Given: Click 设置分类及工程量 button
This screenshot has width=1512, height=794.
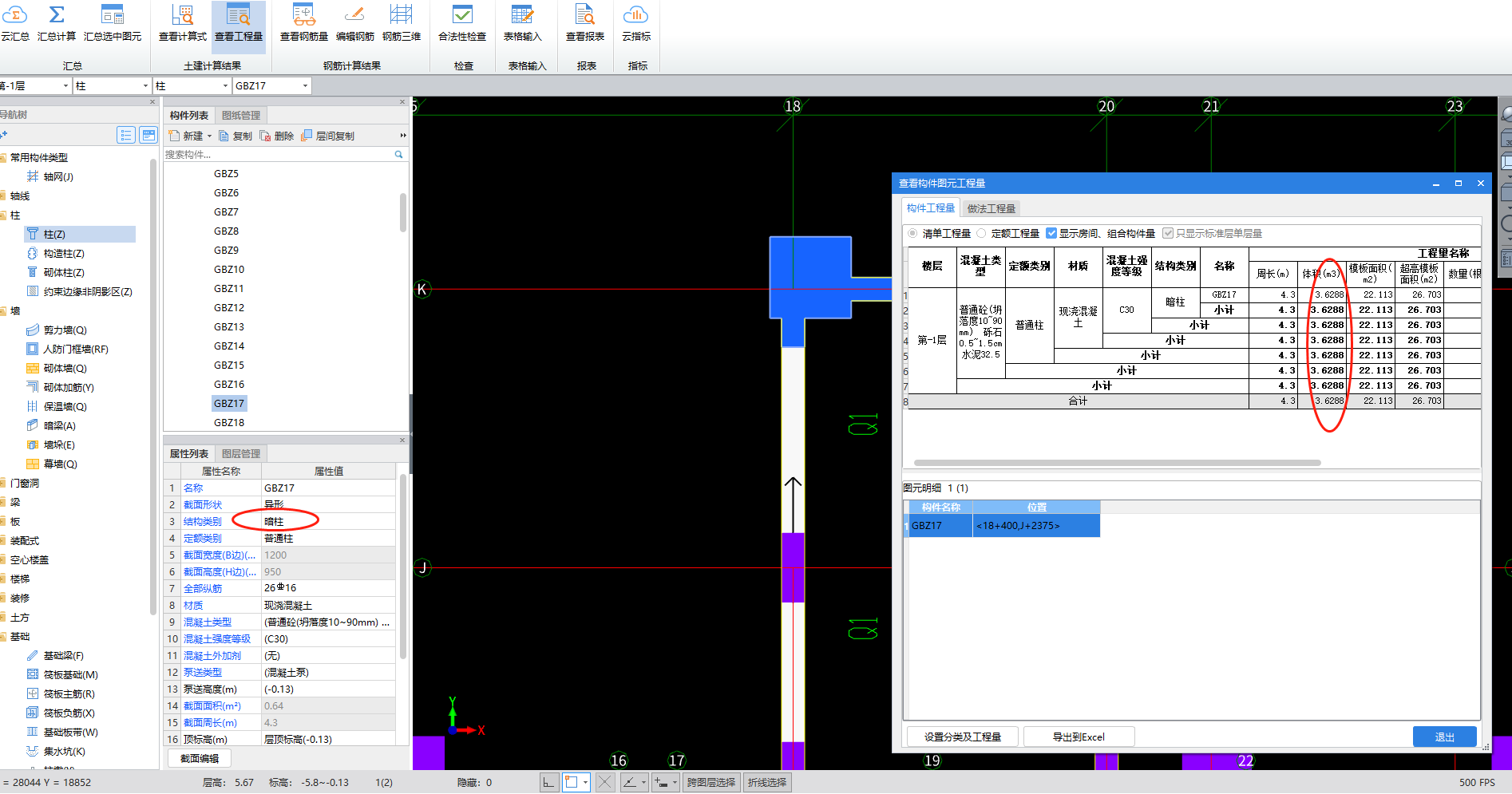Looking at the screenshot, I should click(963, 737).
